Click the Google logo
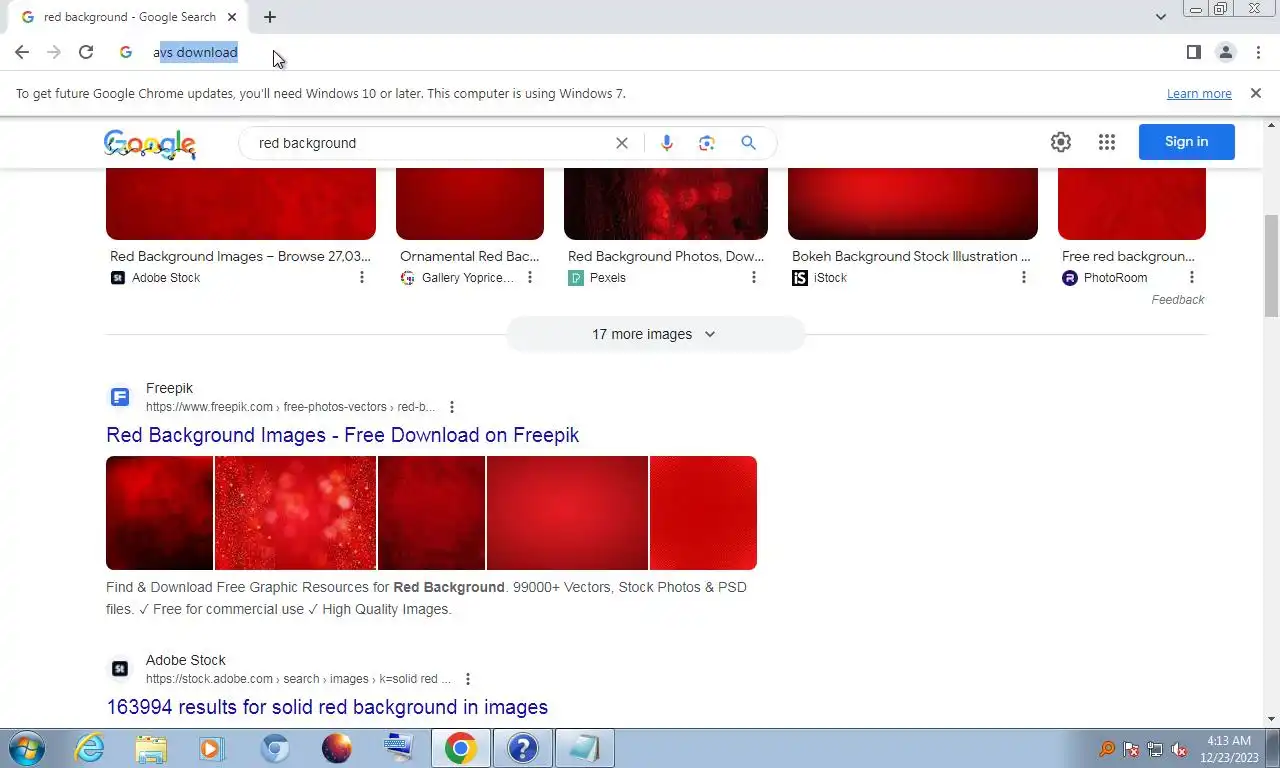 [150, 144]
